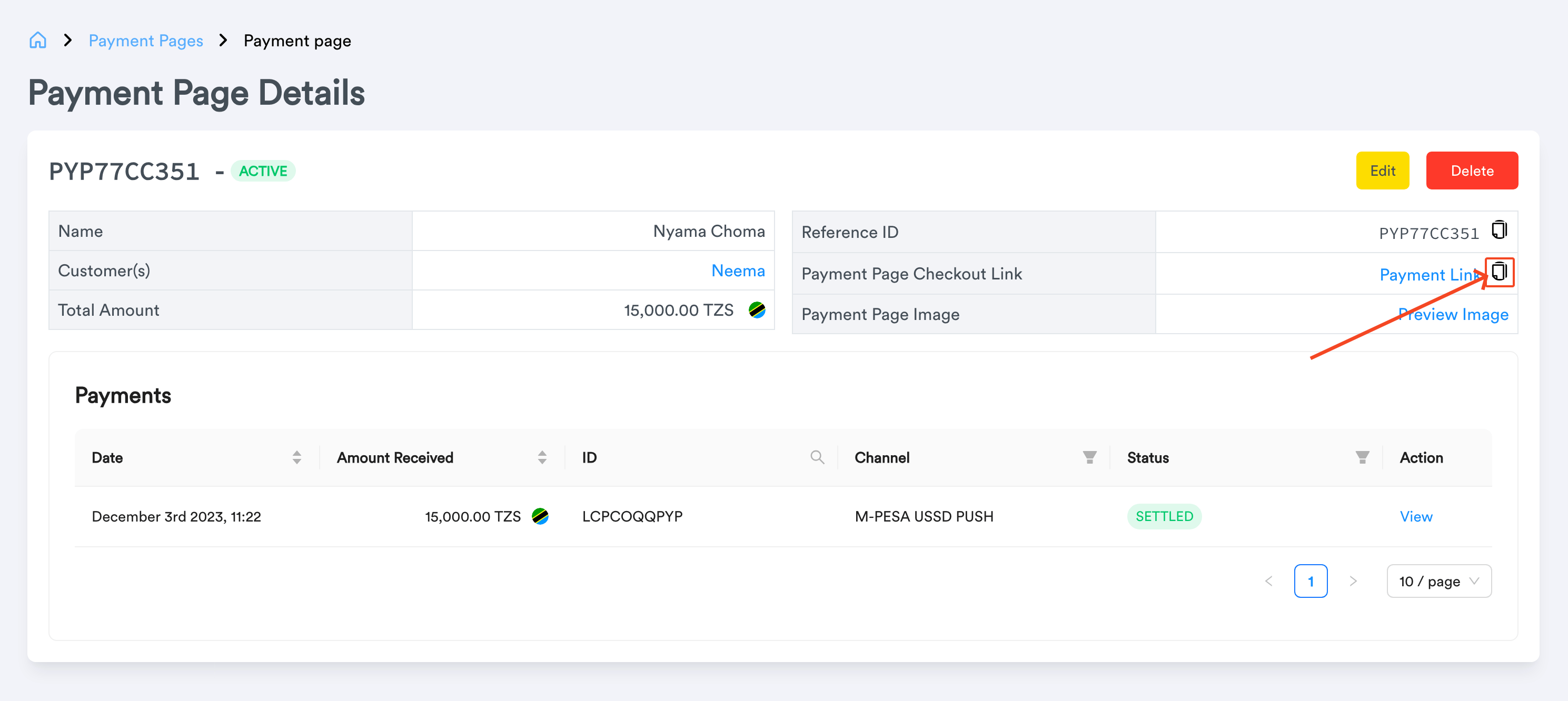Image resolution: width=1568 pixels, height=701 pixels.
Task: Go to next page of payments
Action: tap(1353, 581)
